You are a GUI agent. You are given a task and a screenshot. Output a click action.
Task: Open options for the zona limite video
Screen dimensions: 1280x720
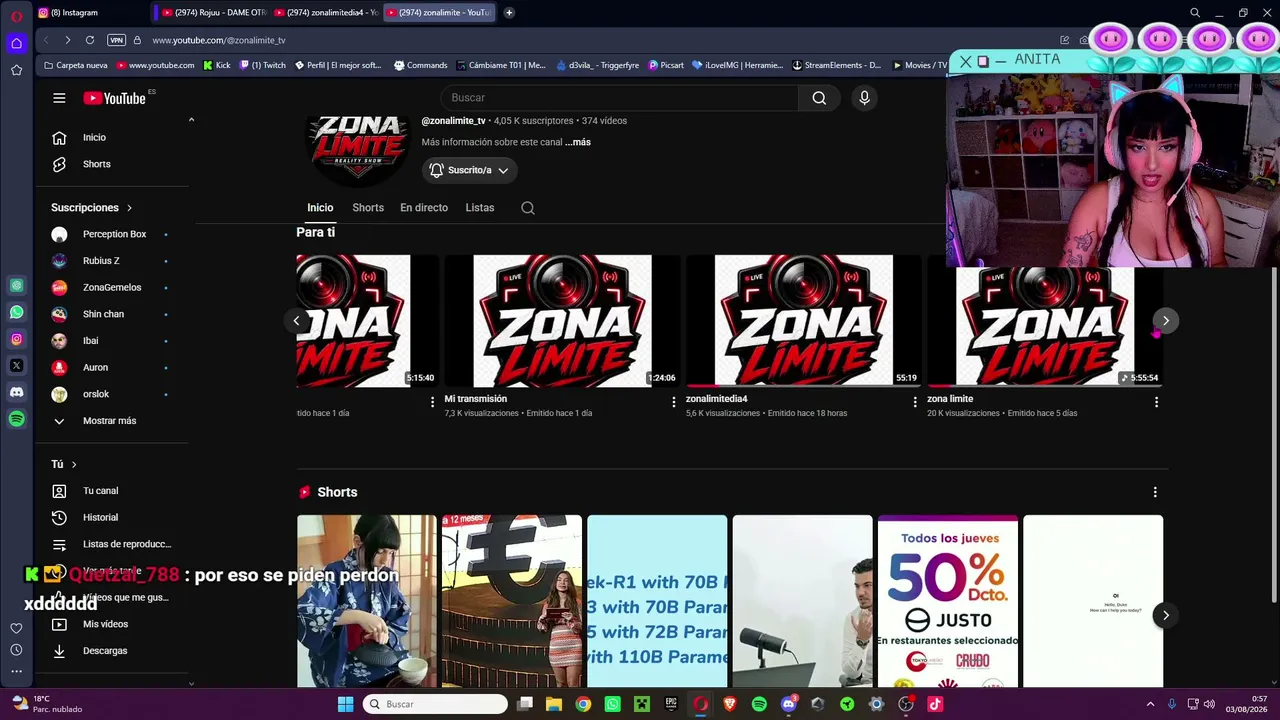click(x=1156, y=402)
